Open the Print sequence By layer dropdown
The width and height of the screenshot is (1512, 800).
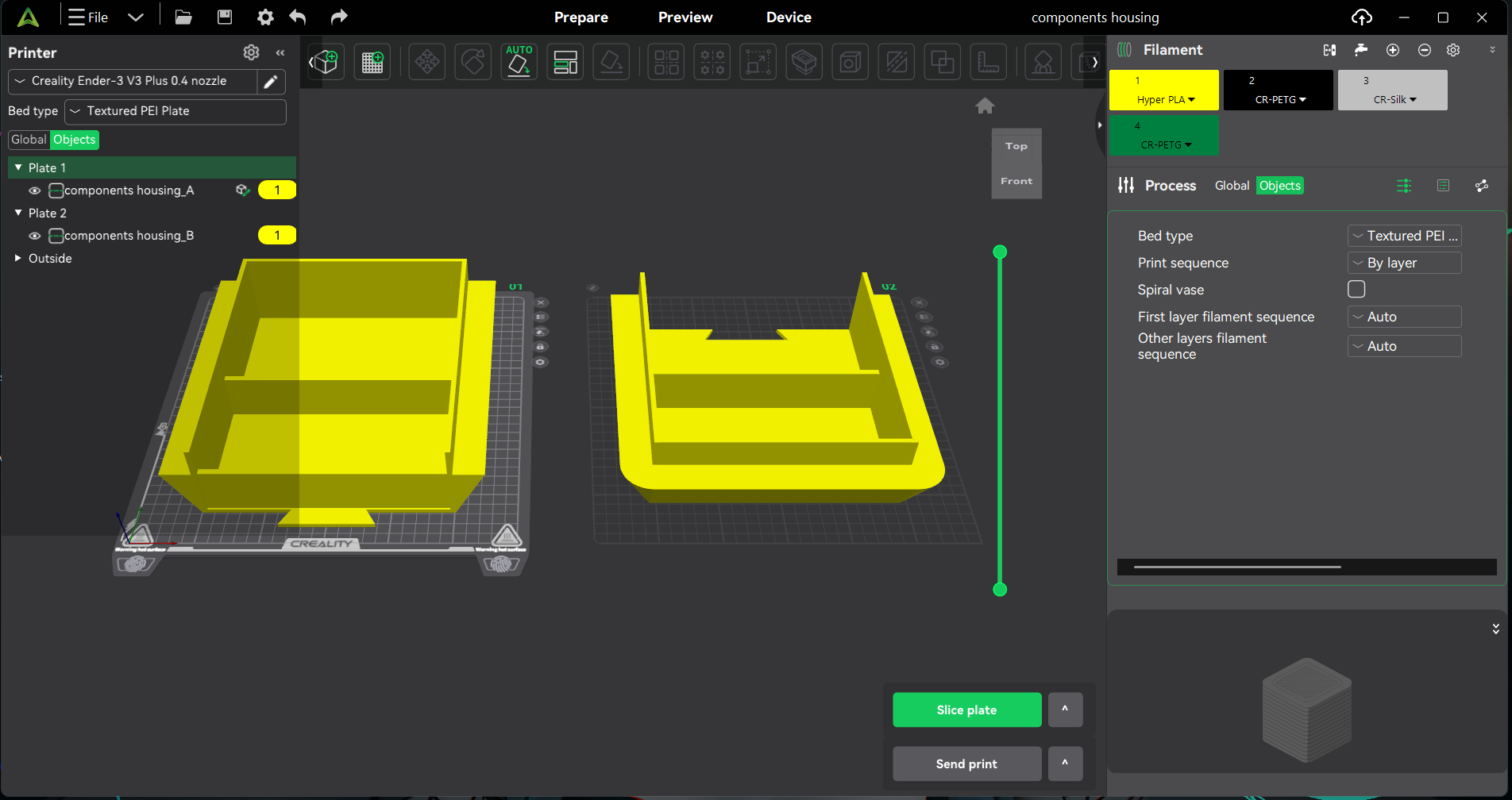click(1404, 263)
